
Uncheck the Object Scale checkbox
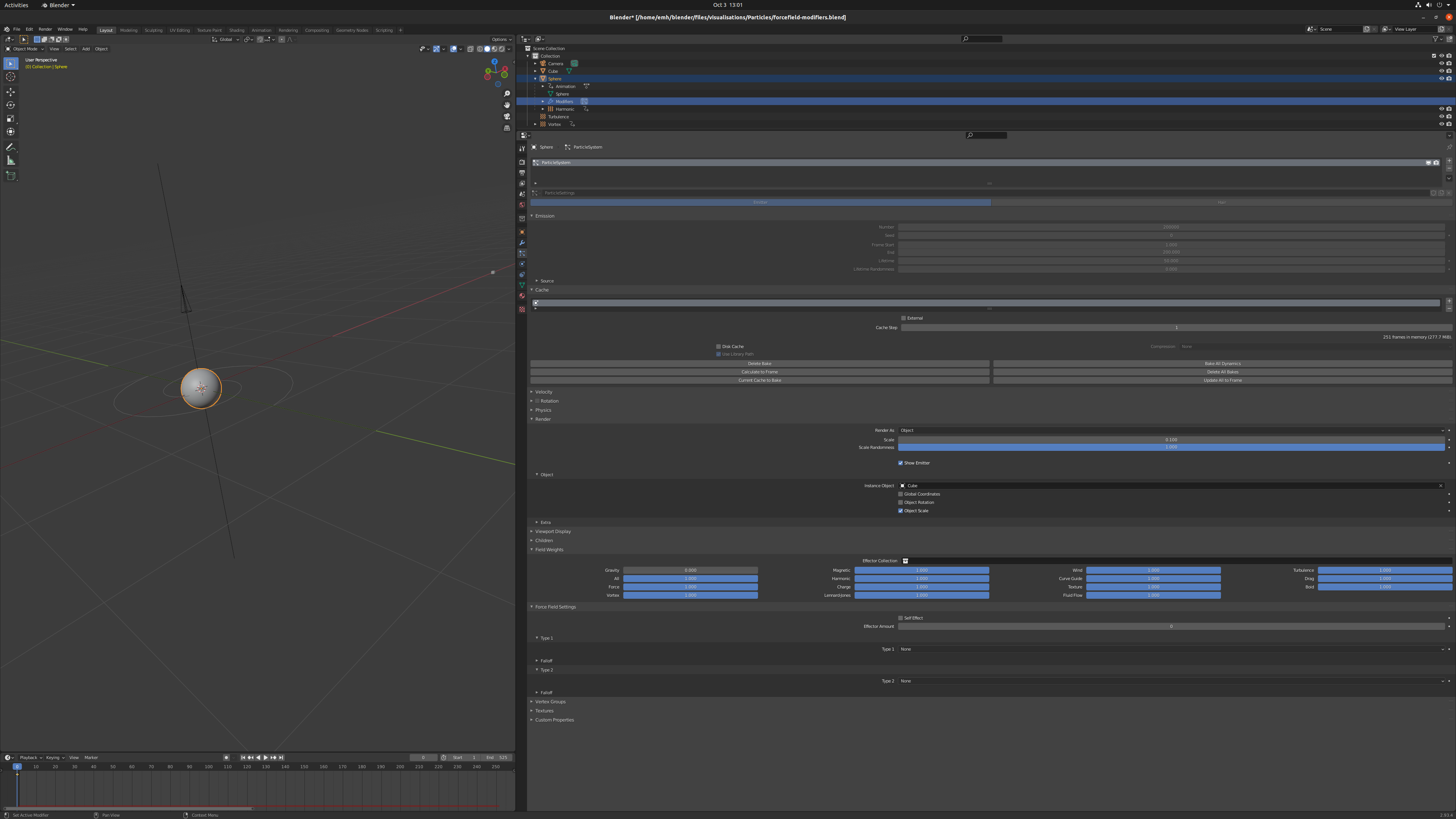(901, 511)
